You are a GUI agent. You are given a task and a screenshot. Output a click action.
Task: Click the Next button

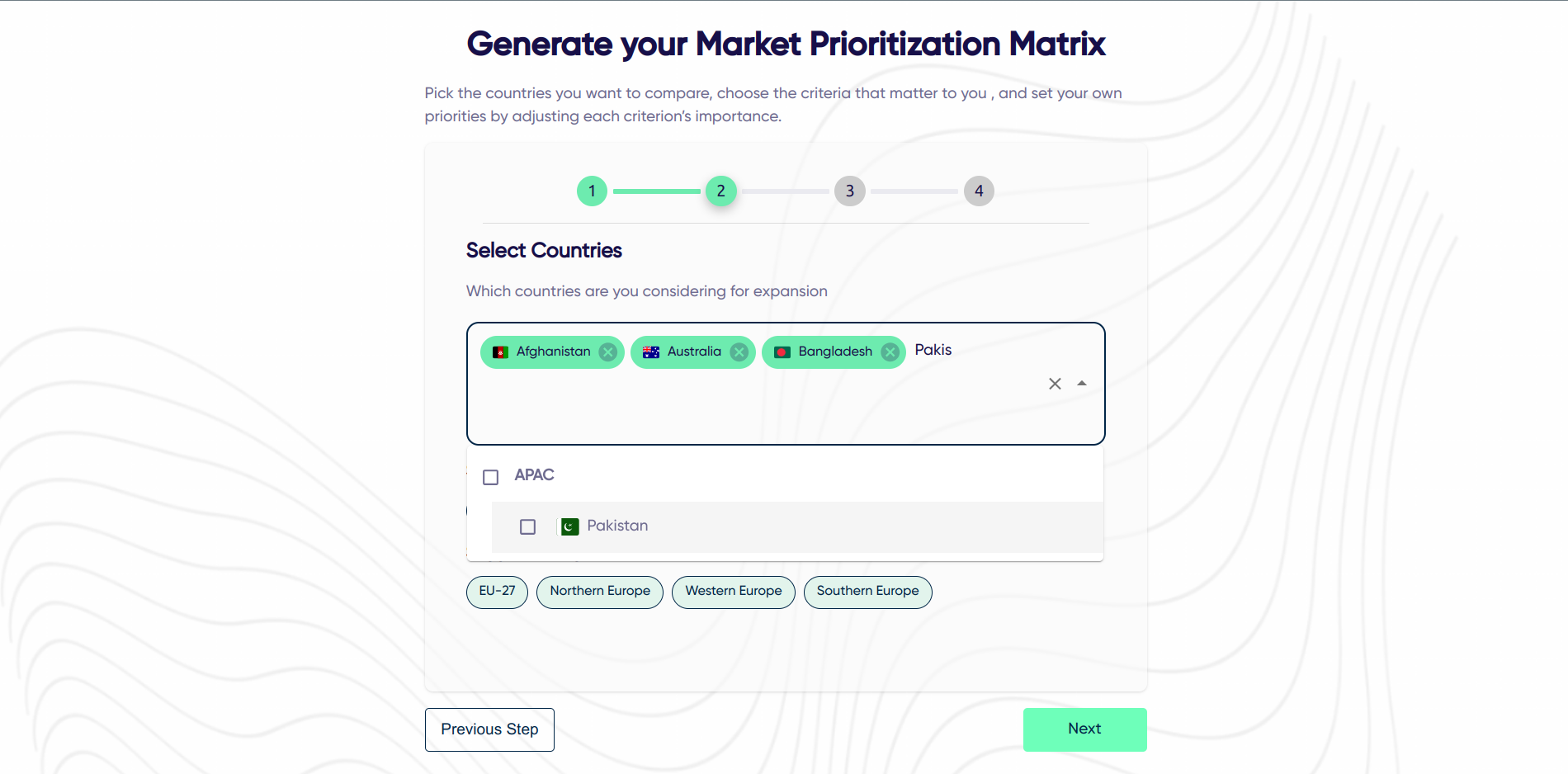(1084, 729)
